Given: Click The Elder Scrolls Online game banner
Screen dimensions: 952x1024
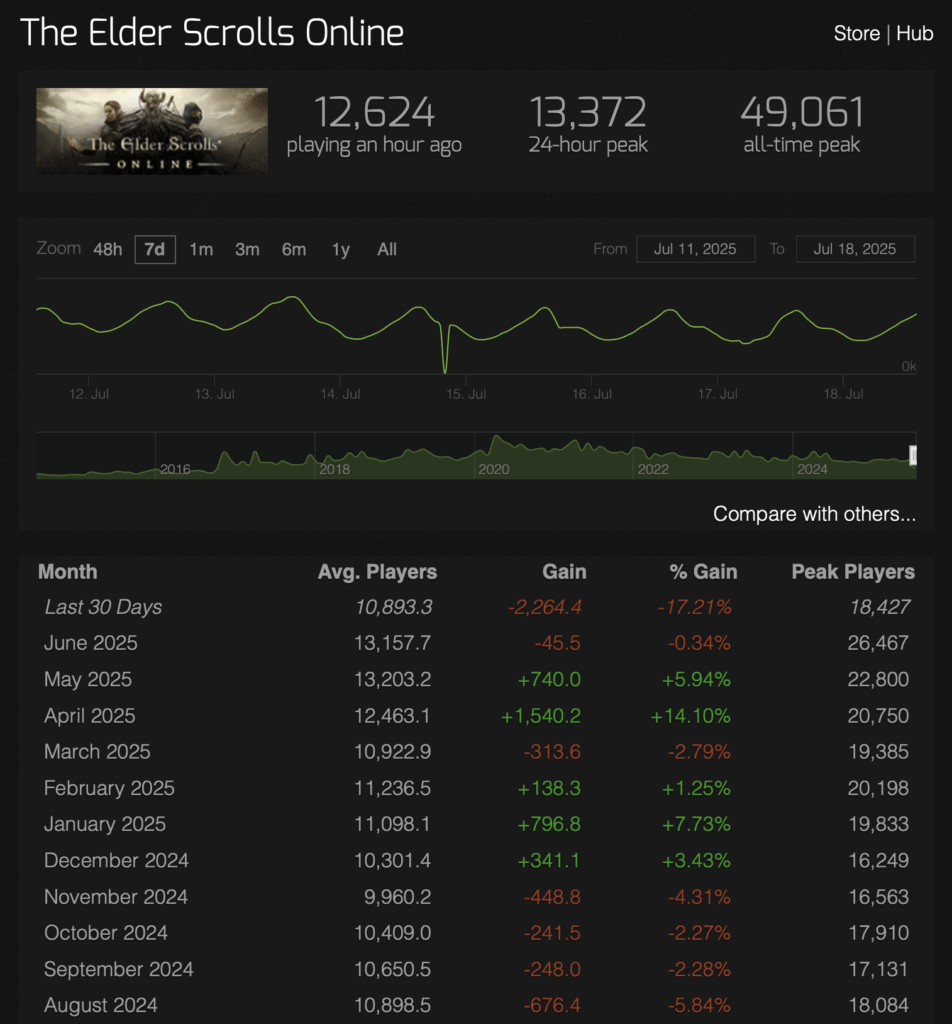Looking at the screenshot, I should point(152,131).
